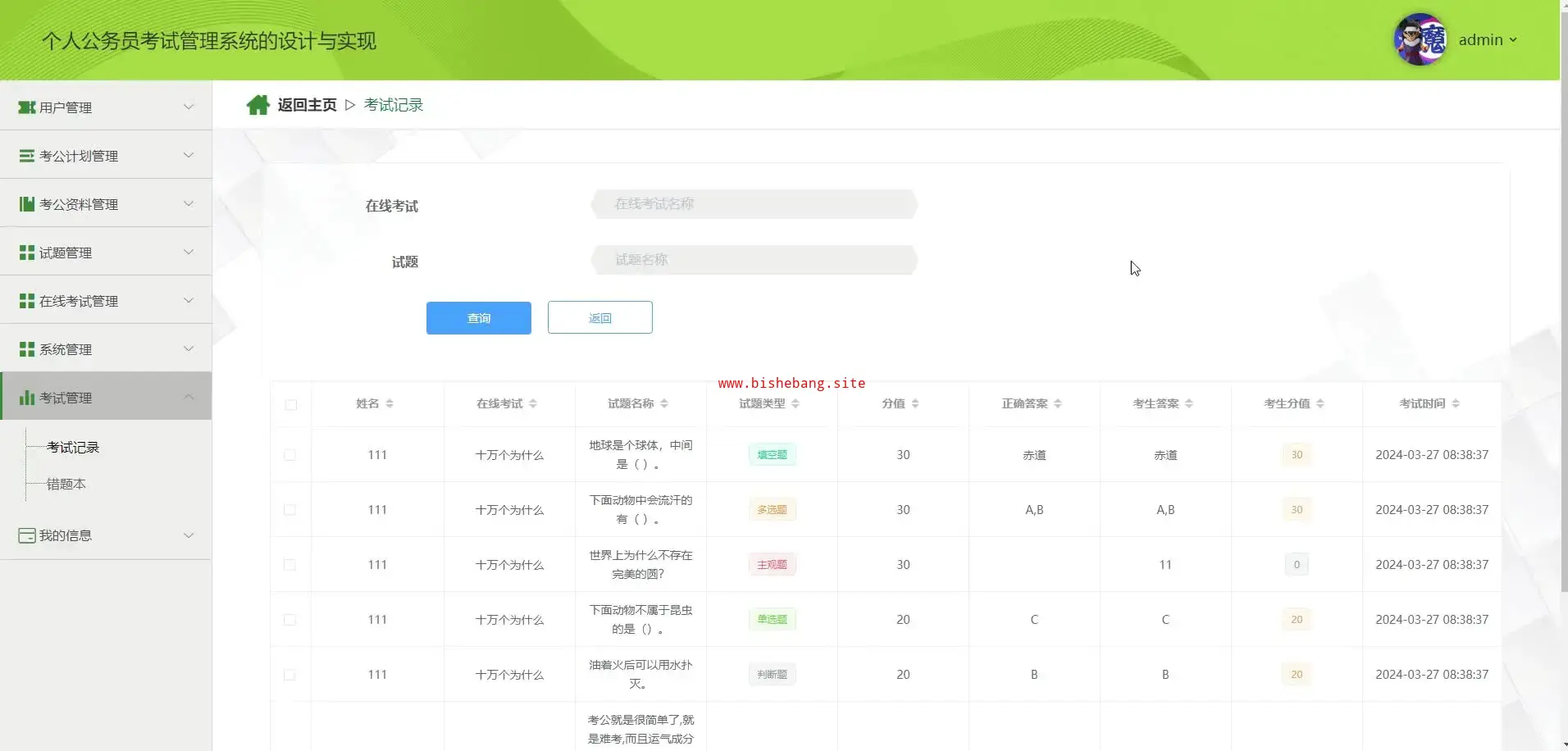The width and height of the screenshot is (1568, 751).
Task: Click the 我的信息 card icon
Action: pyautogui.click(x=27, y=535)
